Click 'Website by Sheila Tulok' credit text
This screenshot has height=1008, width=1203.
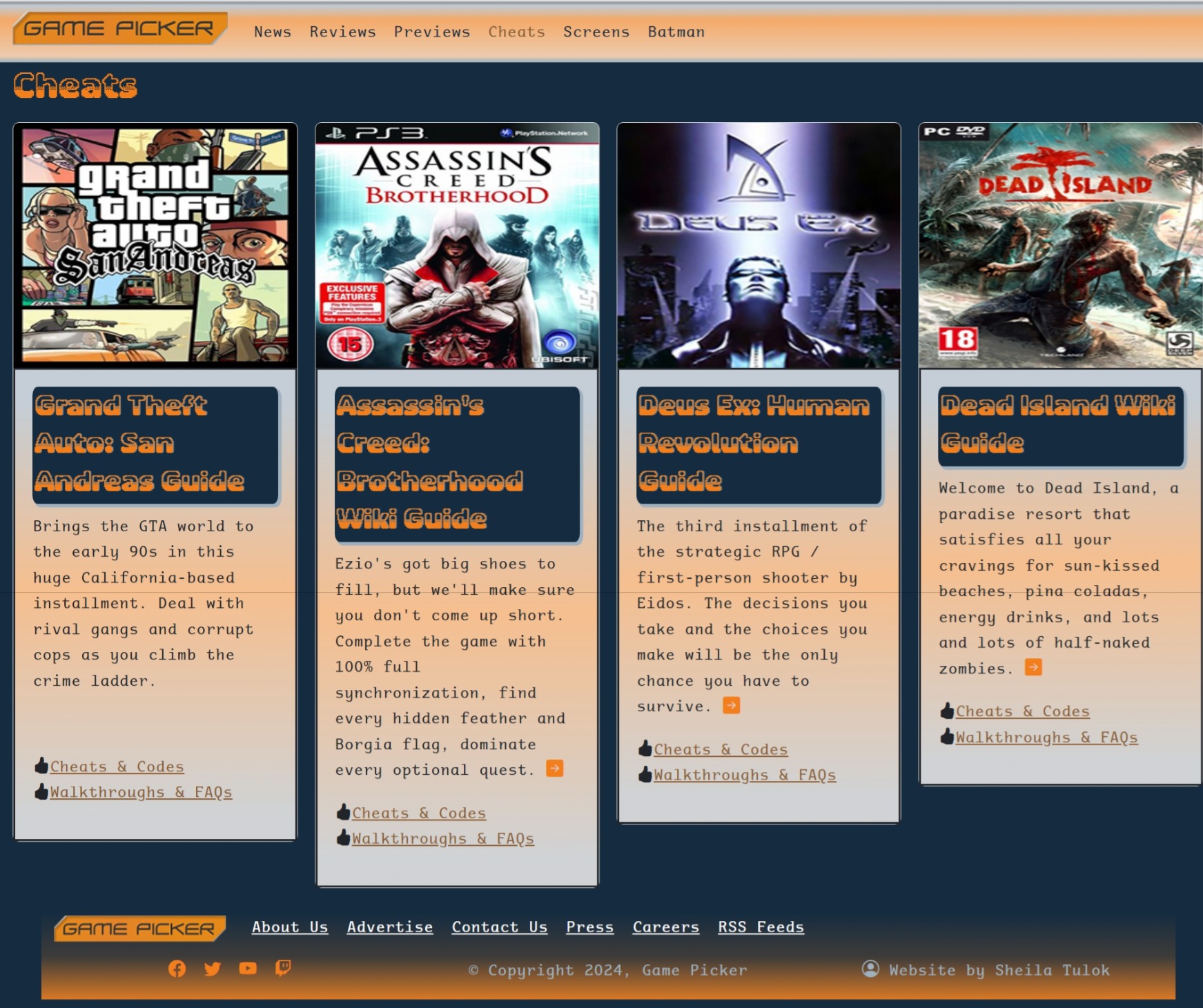999,970
